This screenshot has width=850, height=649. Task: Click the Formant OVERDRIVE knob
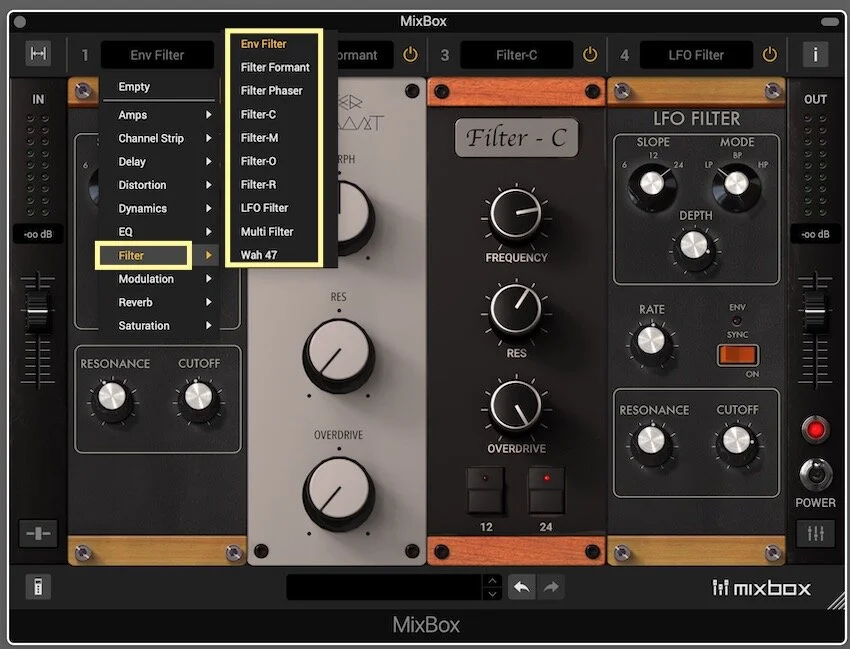click(x=338, y=493)
